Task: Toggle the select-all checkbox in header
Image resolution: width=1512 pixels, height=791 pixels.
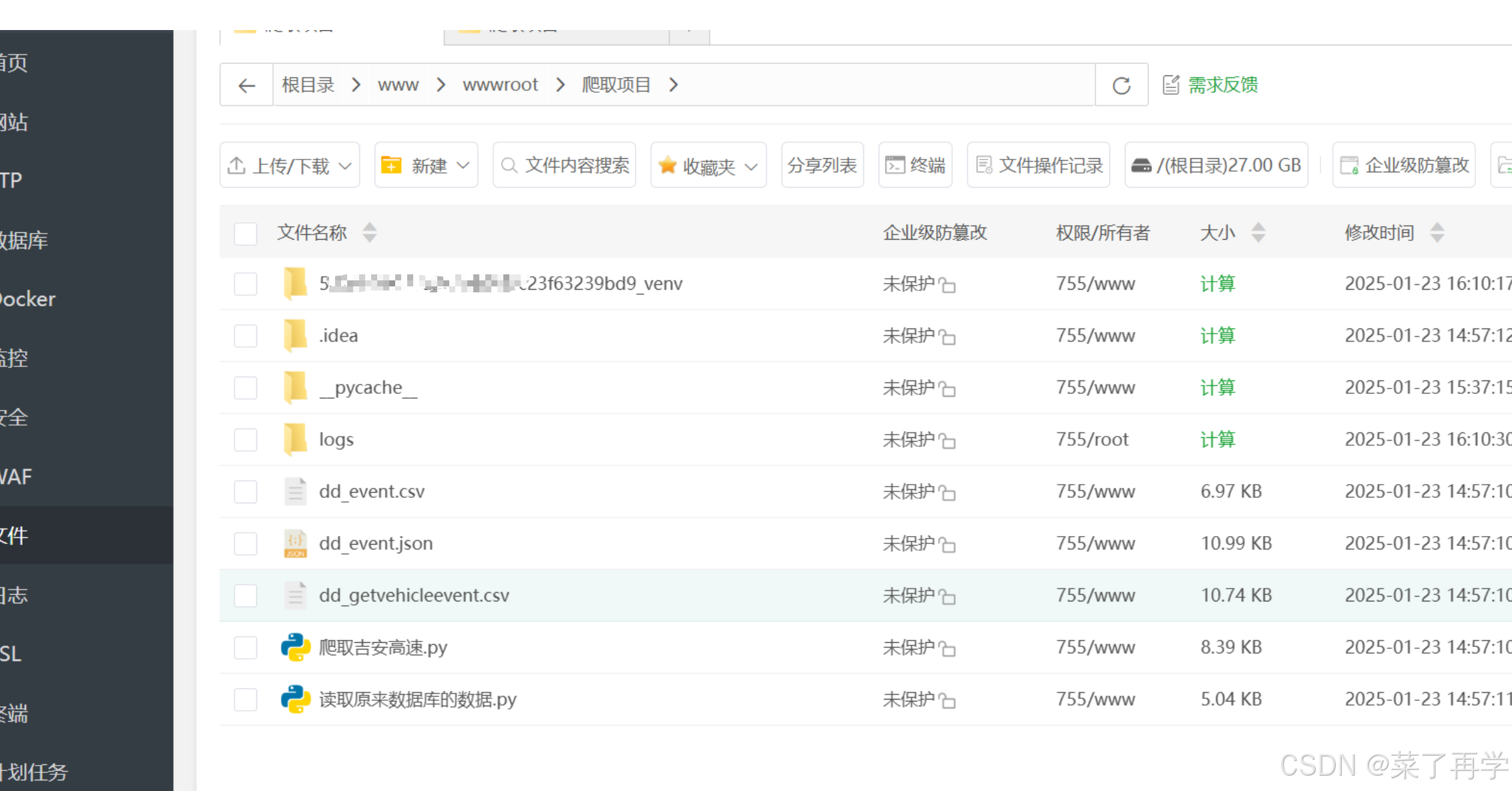Action: coord(246,233)
